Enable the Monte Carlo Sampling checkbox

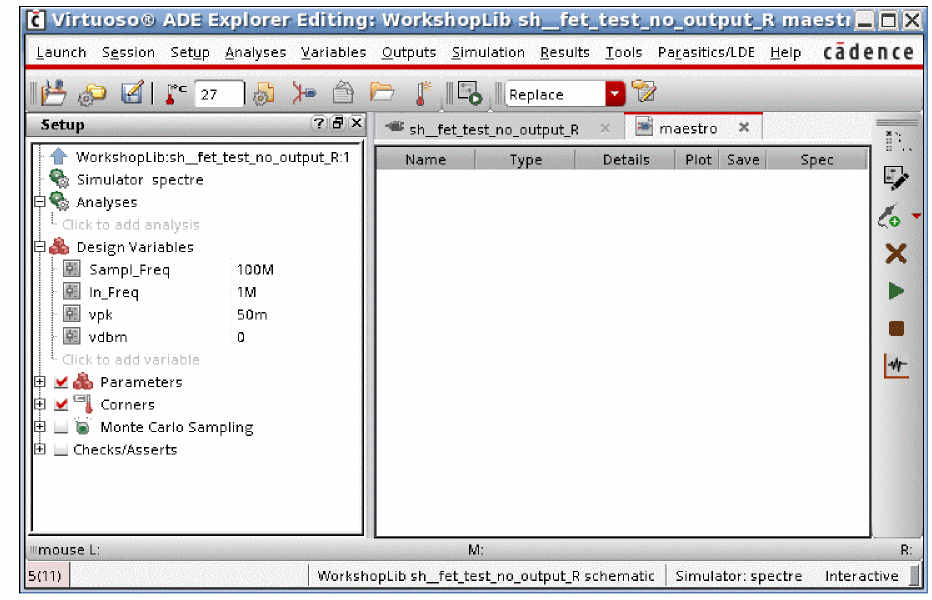[x=61, y=428]
